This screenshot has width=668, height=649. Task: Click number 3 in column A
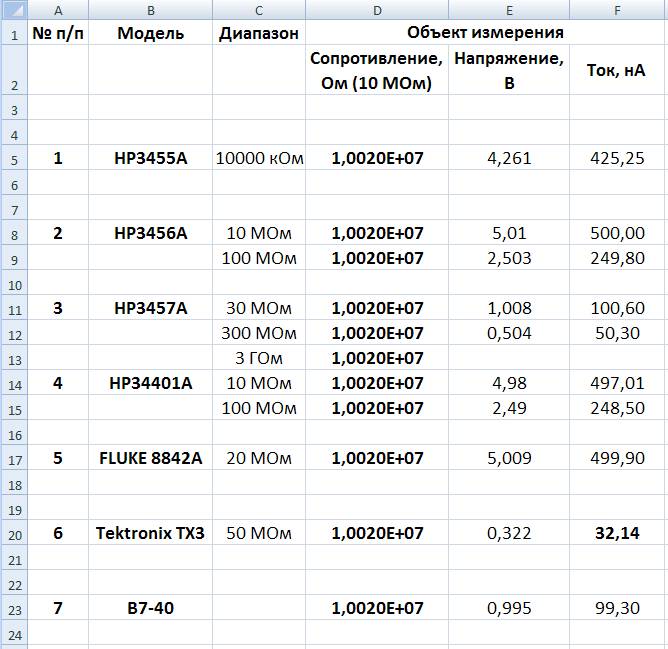tap(58, 308)
